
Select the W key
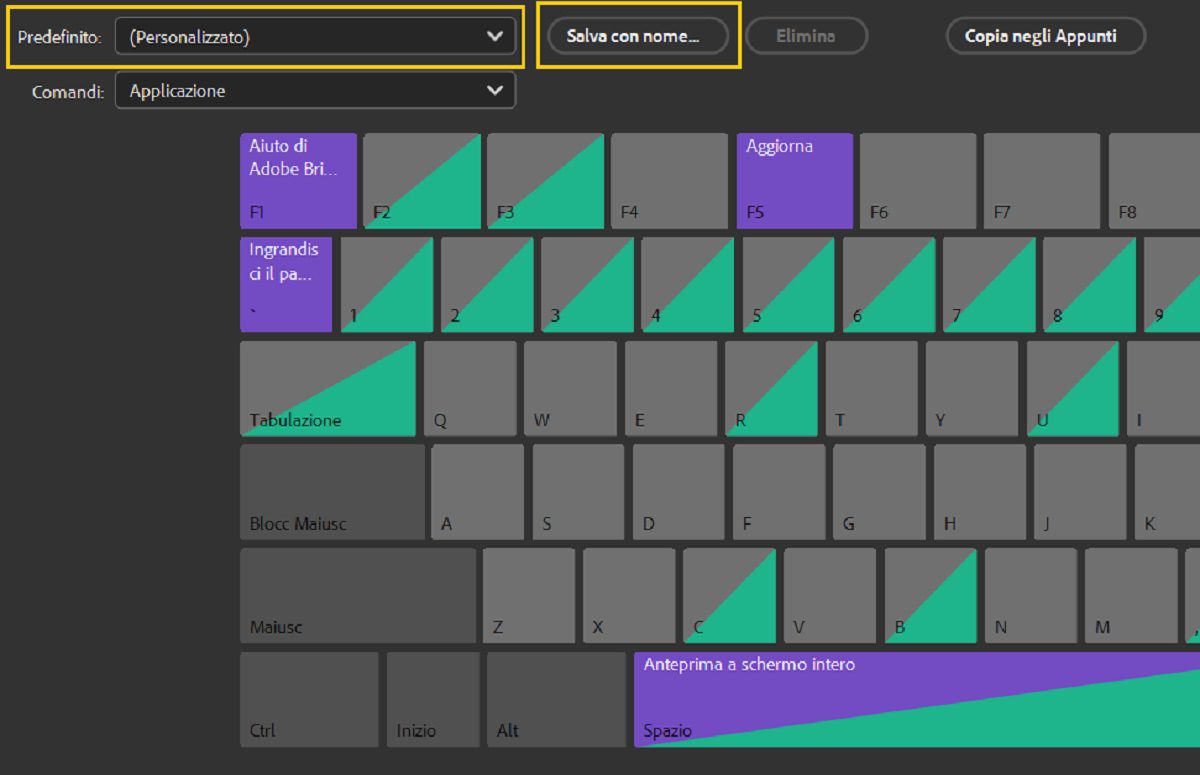coord(570,389)
